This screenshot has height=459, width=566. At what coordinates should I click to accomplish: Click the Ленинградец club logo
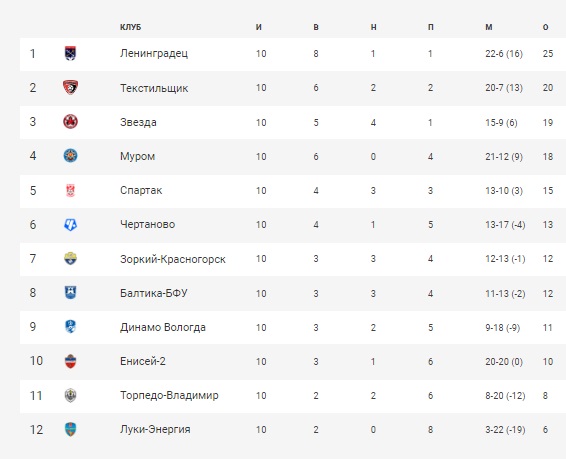(x=70, y=53)
